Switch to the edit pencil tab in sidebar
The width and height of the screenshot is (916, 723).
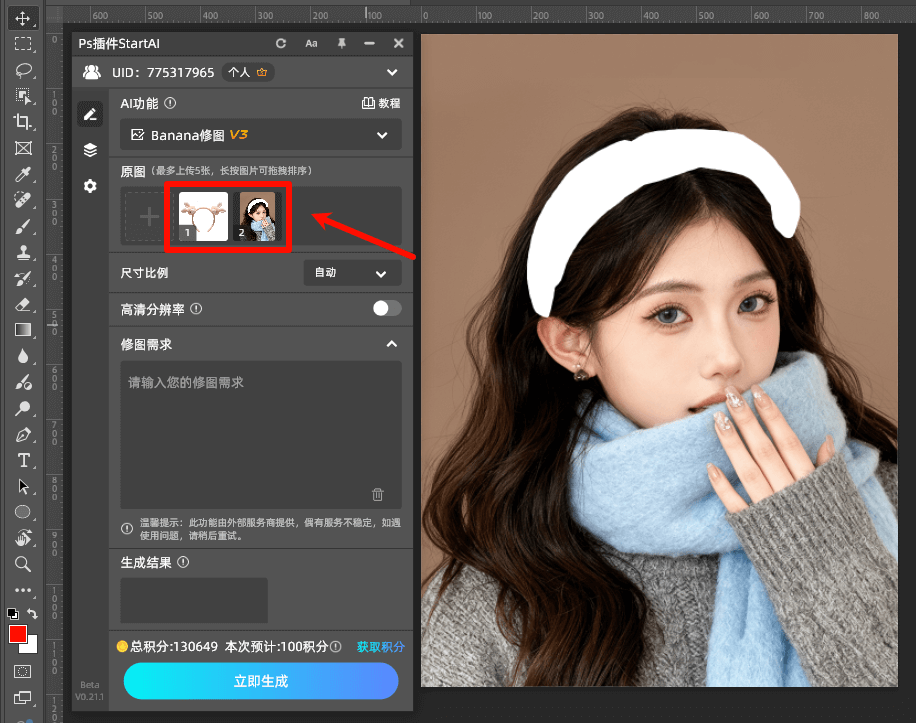pyautogui.click(x=90, y=114)
